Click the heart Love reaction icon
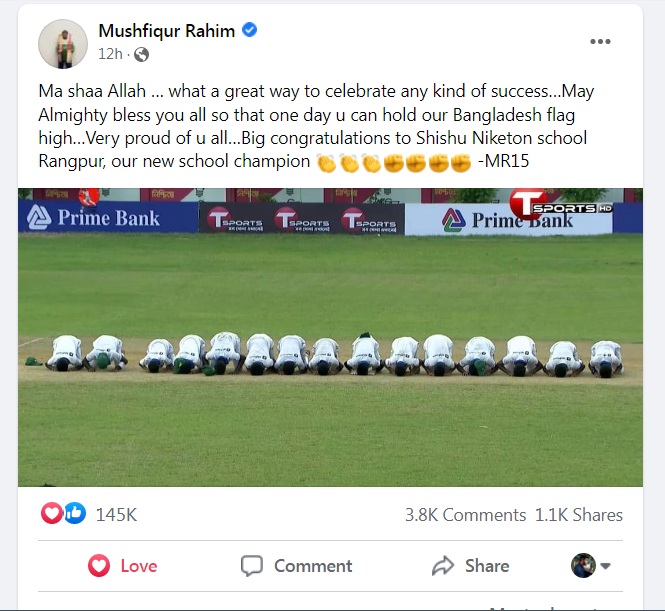Image resolution: width=665 pixels, height=611 pixels. [52, 513]
